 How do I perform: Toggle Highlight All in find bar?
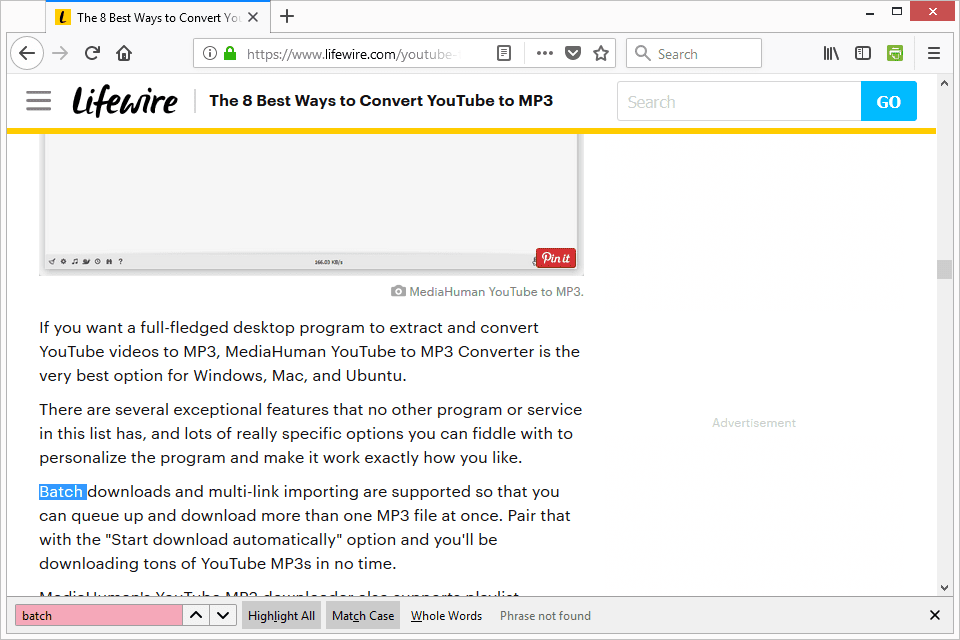tap(281, 616)
